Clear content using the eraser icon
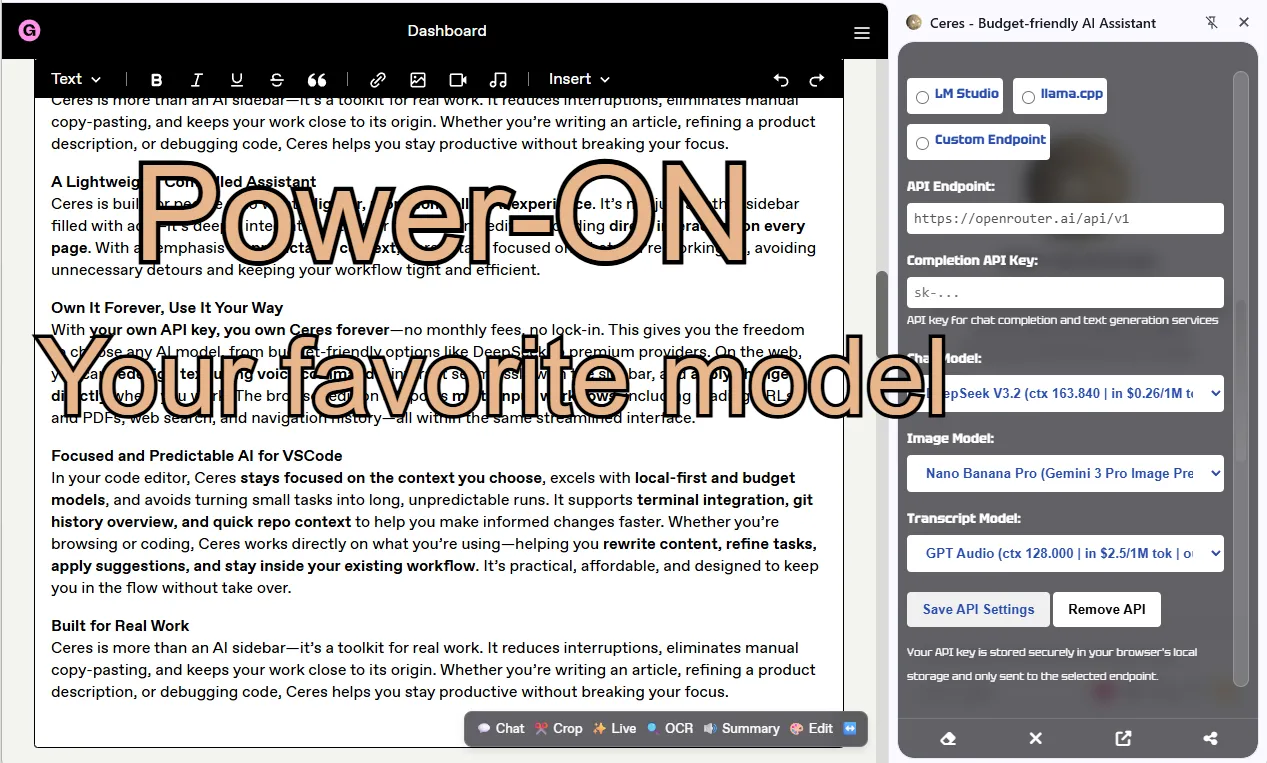This screenshot has width=1267, height=763. tap(947, 738)
